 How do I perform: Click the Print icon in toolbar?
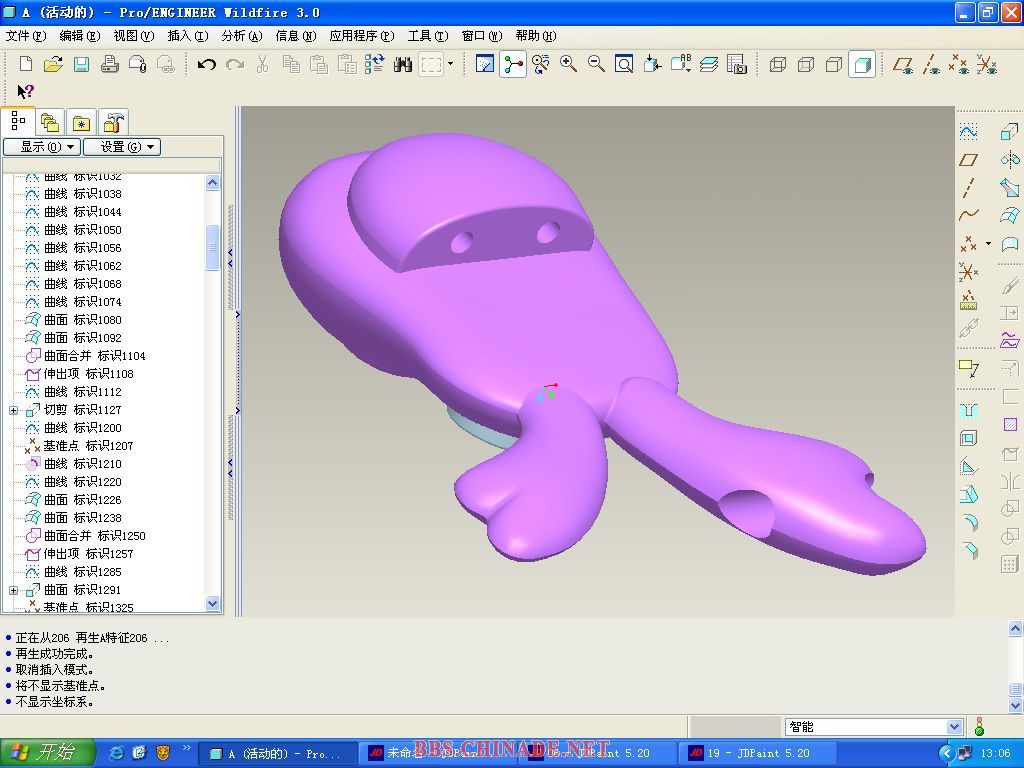pos(110,65)
